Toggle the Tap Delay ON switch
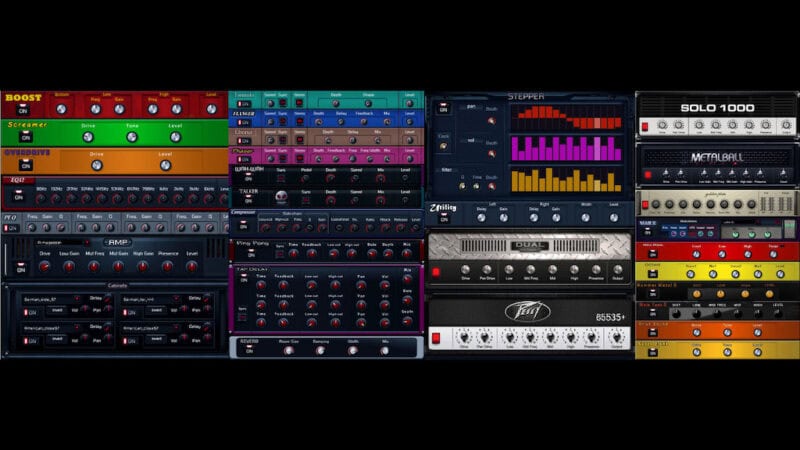Image resolution: width=800 pixels, height=450 pixels. click(x=243, y=279)
